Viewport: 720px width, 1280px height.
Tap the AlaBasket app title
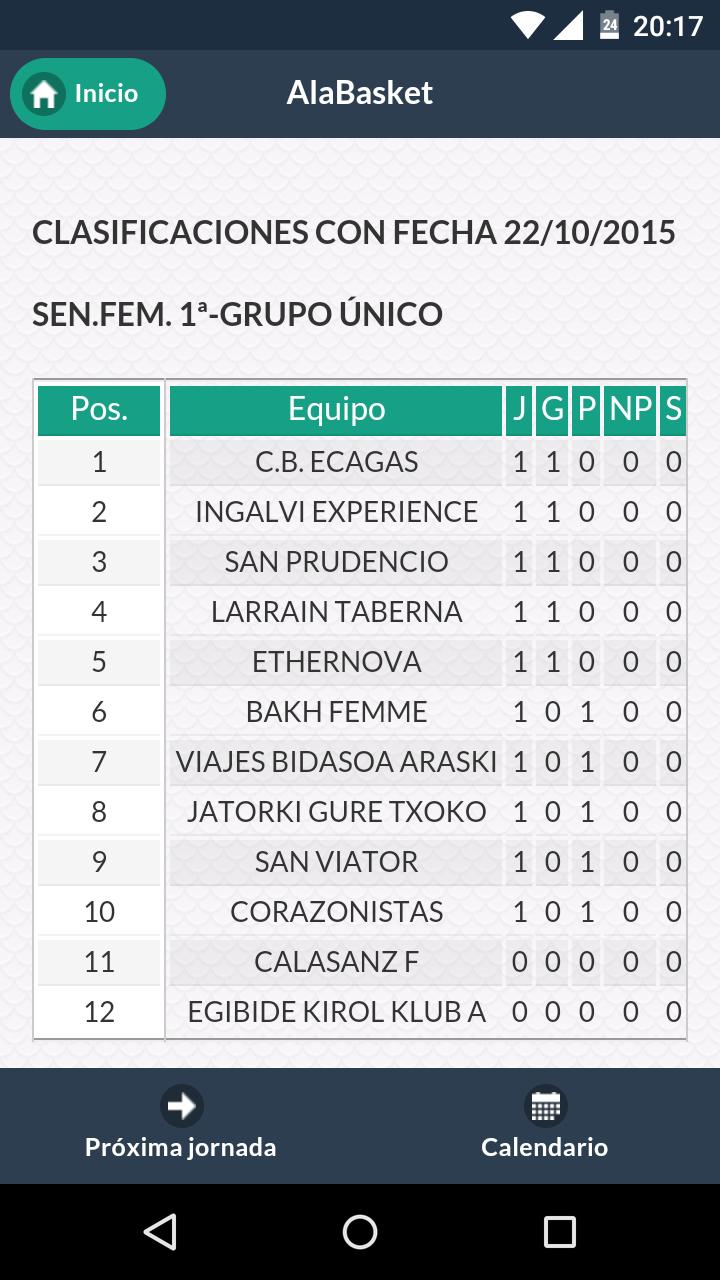point(360,94)
